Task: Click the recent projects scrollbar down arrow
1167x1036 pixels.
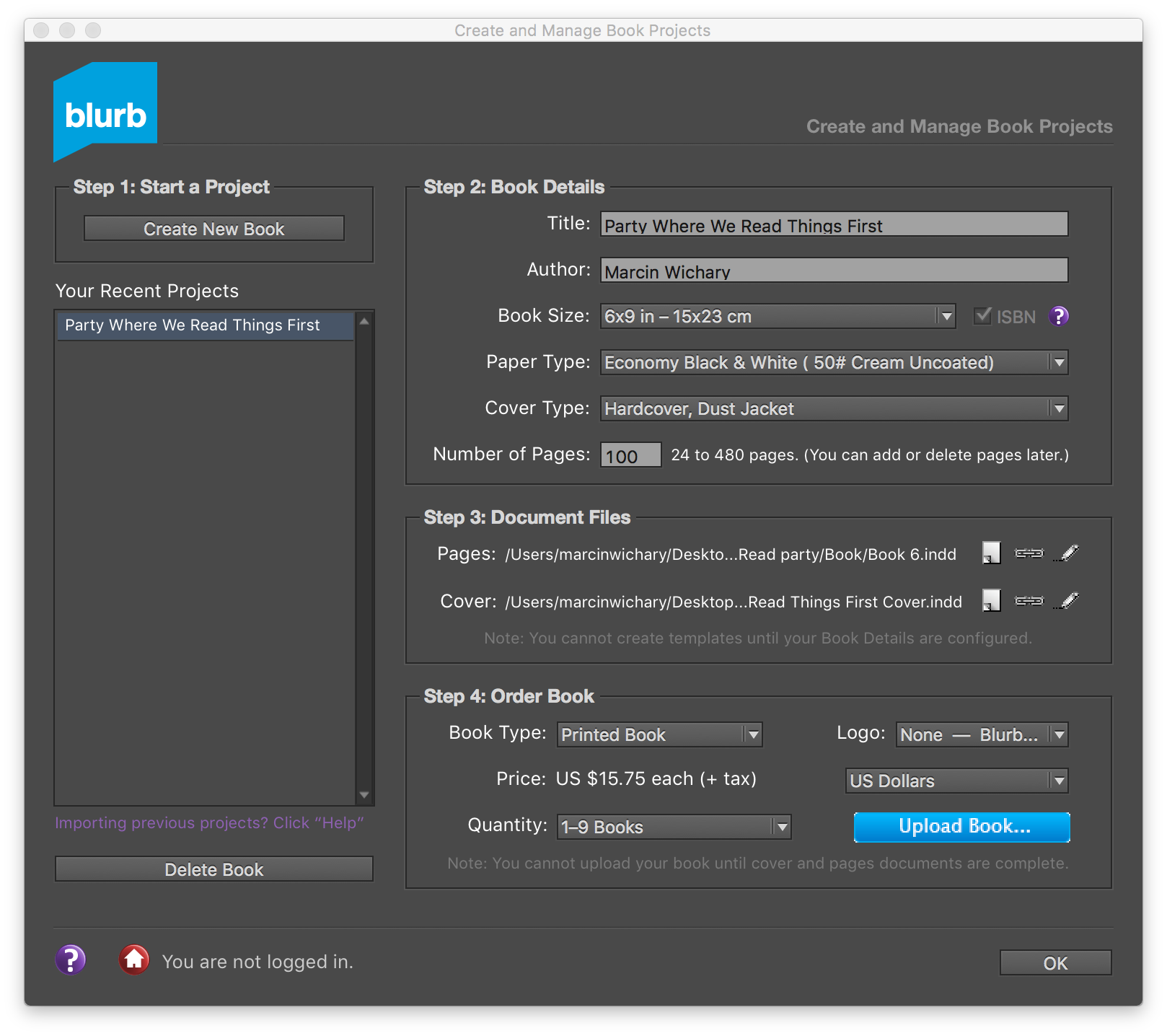Action: [364, 795]
